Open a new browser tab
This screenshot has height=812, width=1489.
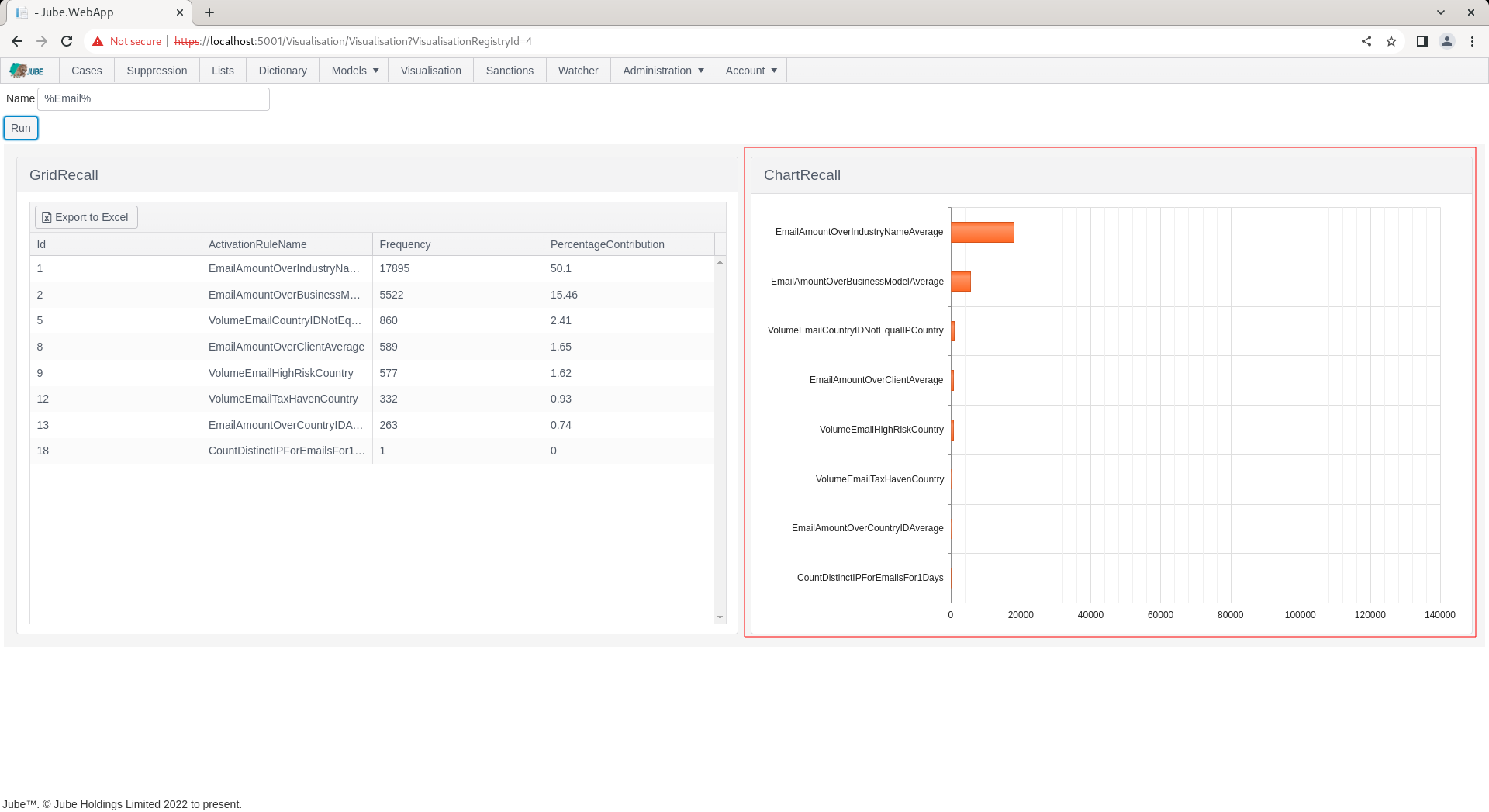click(209, 12)
